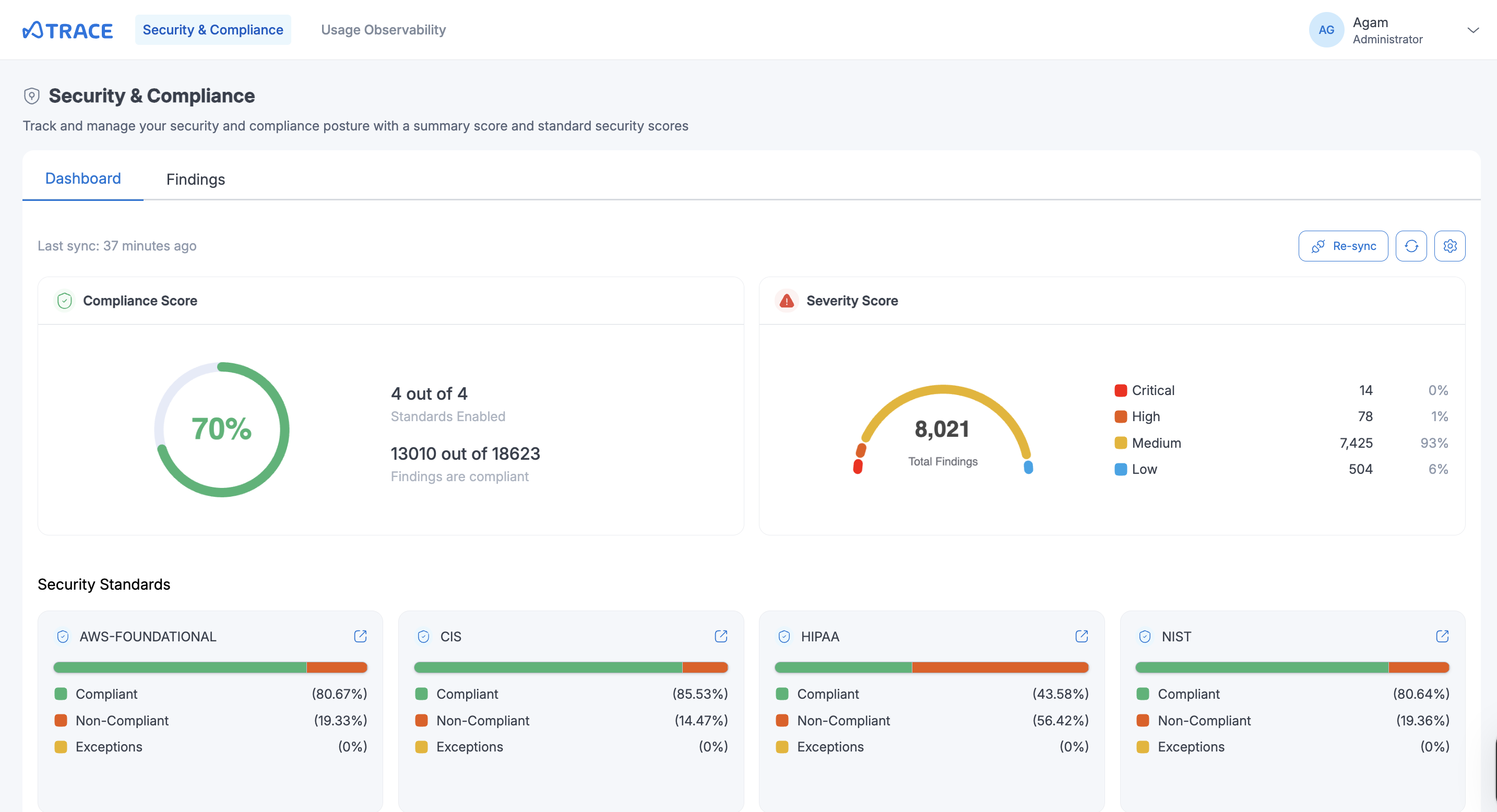Click the Compliance Score shield icon
The image size is (1497, 812).
tap(65, 300)
